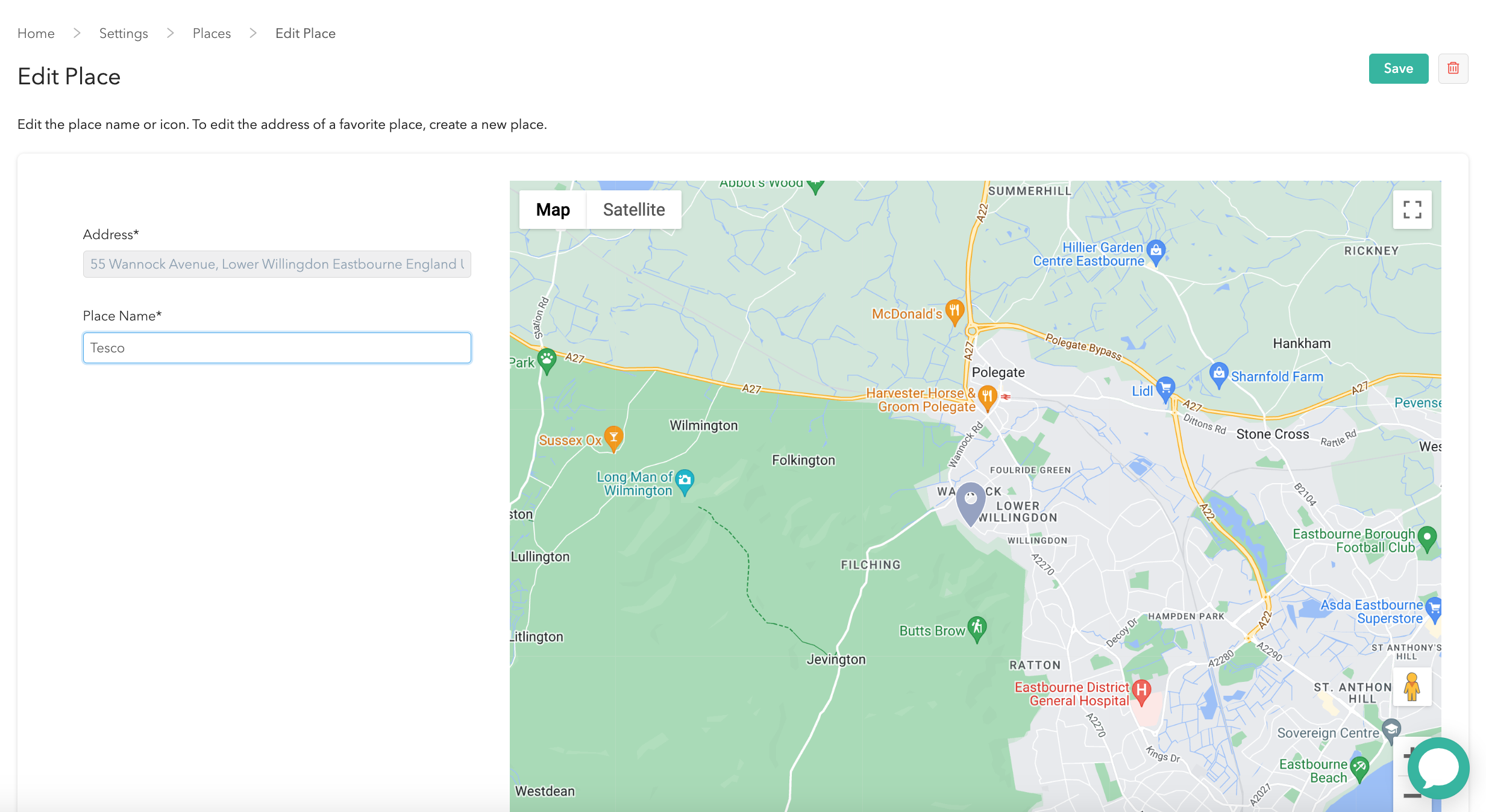Select the Map view tab
The height and width of the screenshot is (812, 1486).
pyautogui.click(x=553, y=210)
